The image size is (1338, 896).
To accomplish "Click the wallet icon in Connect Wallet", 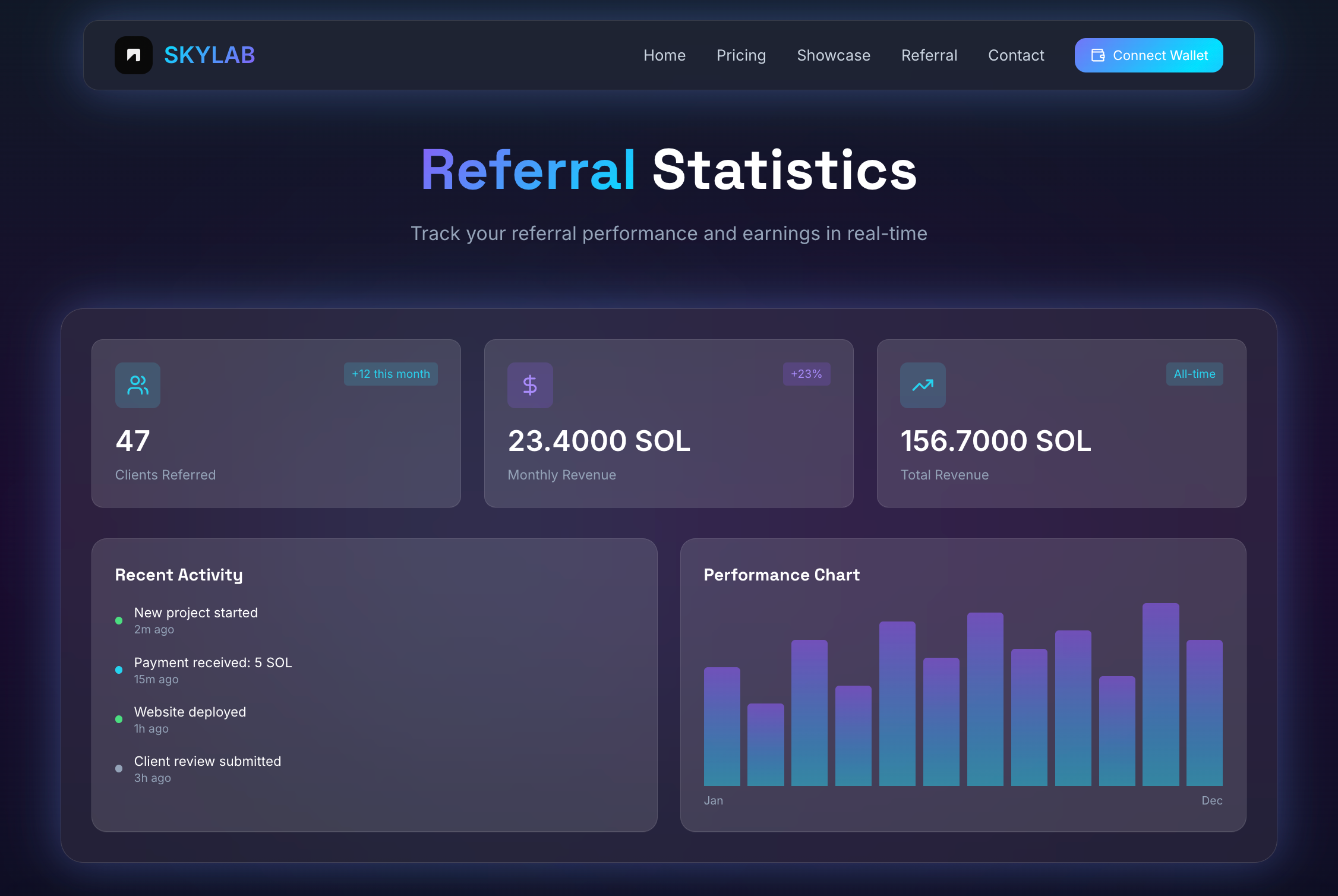I will pyautogui.click(x=1097, y=55).
